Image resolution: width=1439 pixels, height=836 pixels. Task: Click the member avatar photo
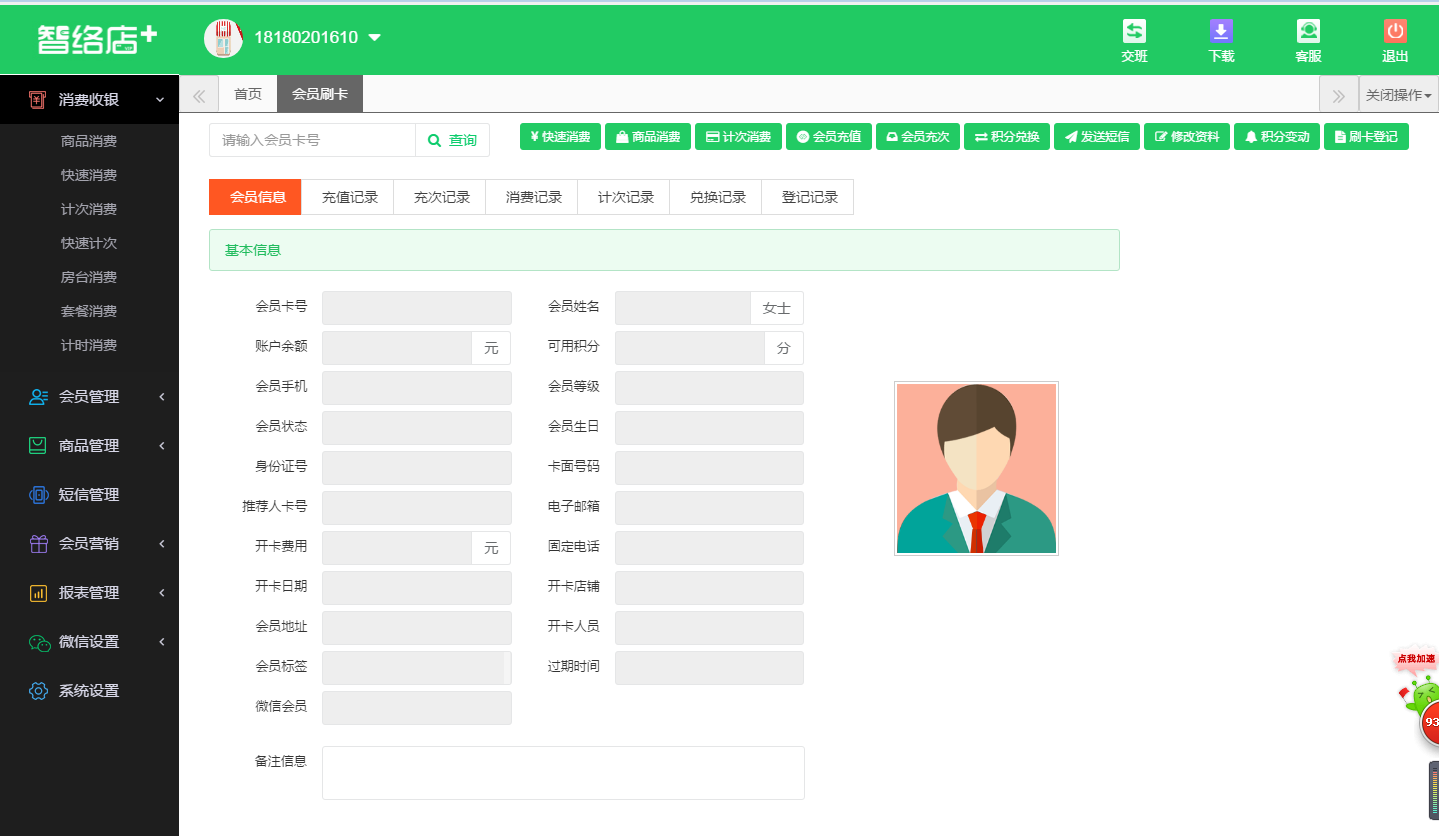pyautogui.click(x=975, y=467)
